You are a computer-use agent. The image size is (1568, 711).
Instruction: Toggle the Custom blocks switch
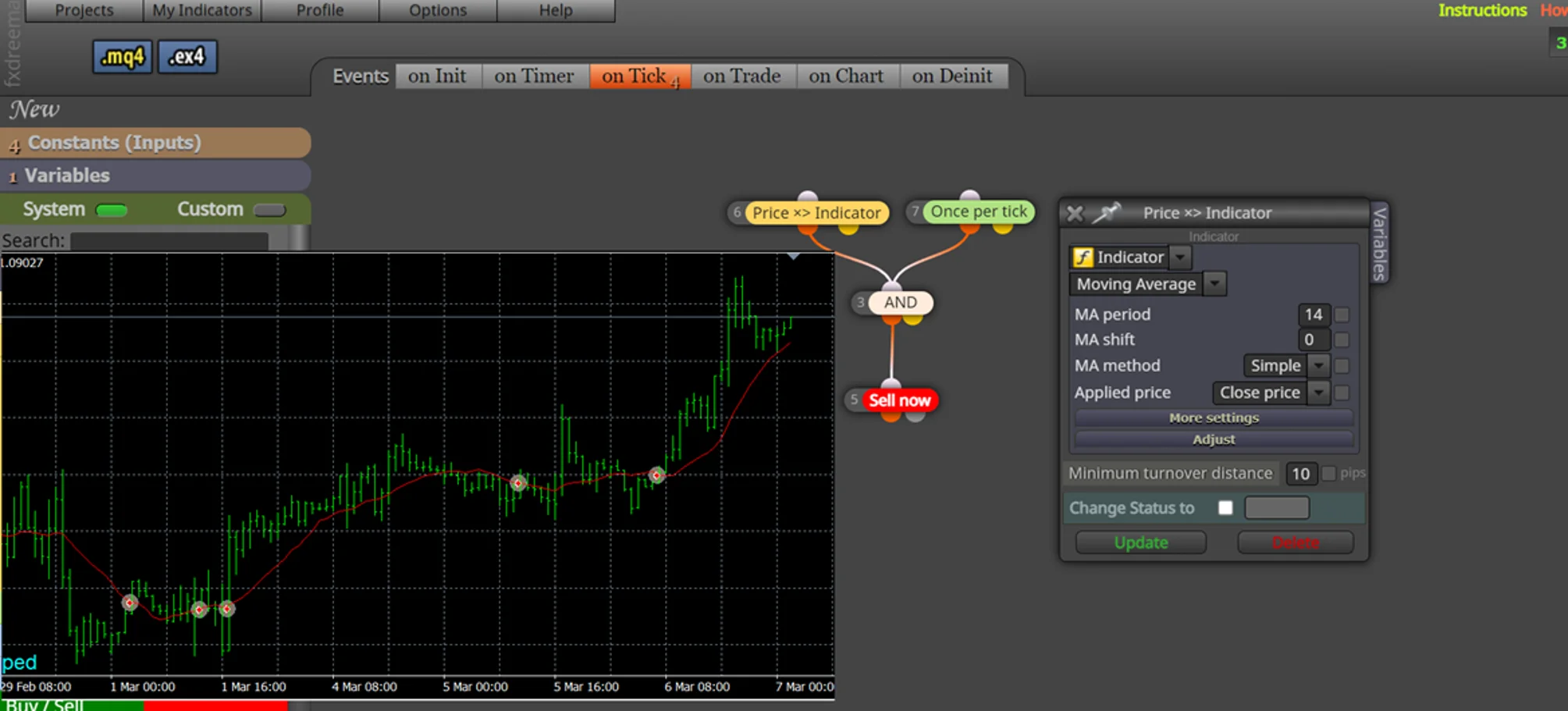[x=270, y=210]
